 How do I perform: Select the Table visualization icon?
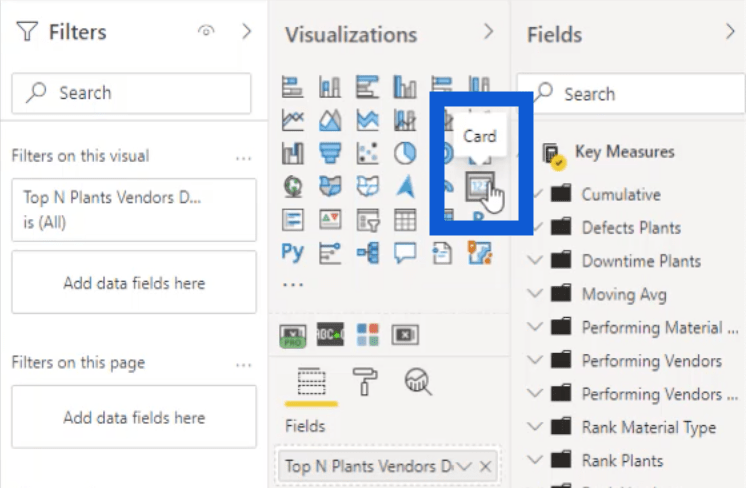(x=405, y=220)
